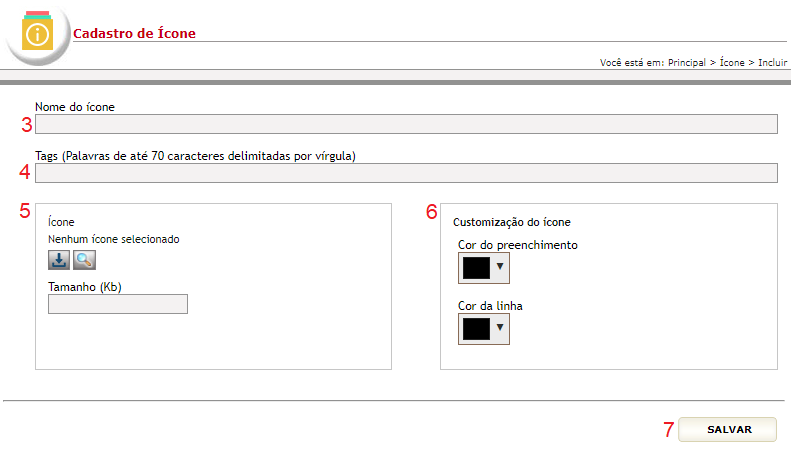
Task: Click the Cadastro de Ícone title
Action: coord(134,33)
